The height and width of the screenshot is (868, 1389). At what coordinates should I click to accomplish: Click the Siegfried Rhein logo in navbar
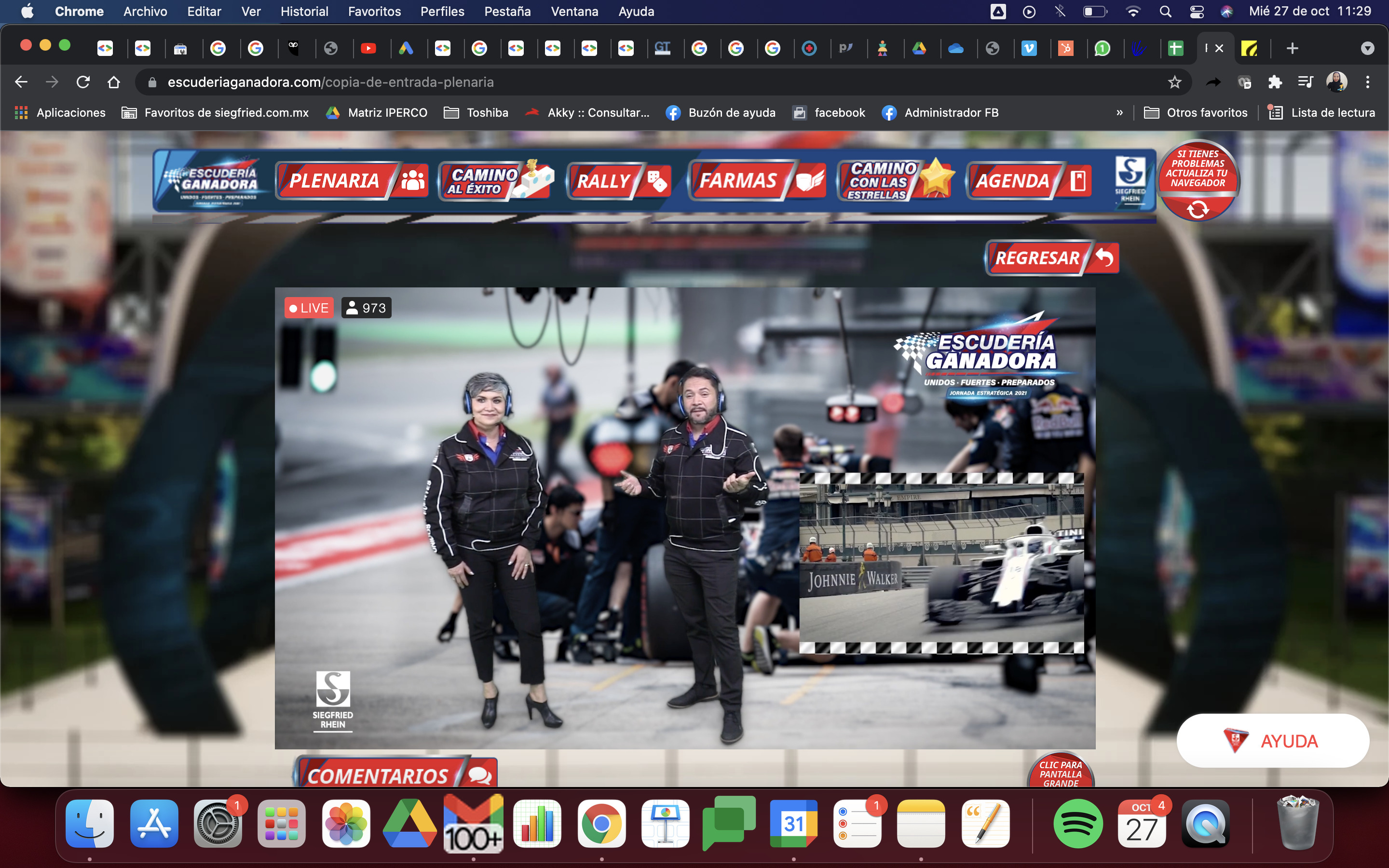(x=1130, y=180)
